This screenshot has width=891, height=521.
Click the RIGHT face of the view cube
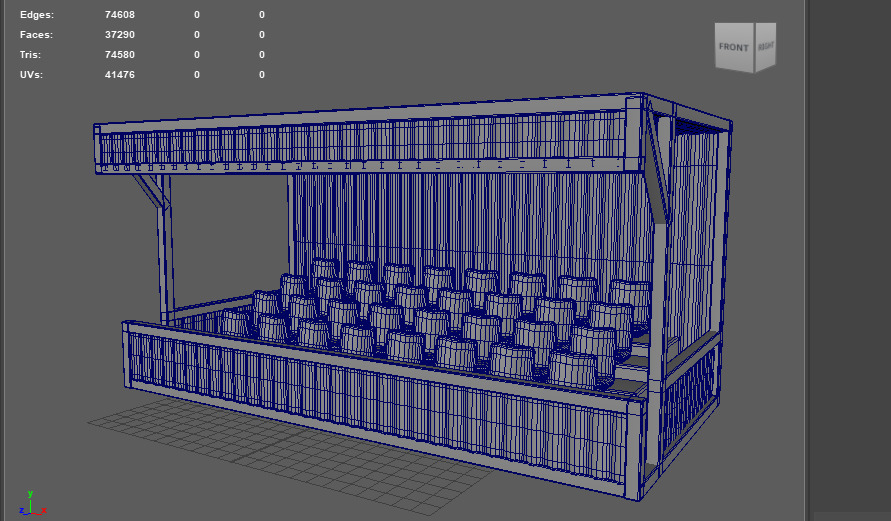coord(765,47)
